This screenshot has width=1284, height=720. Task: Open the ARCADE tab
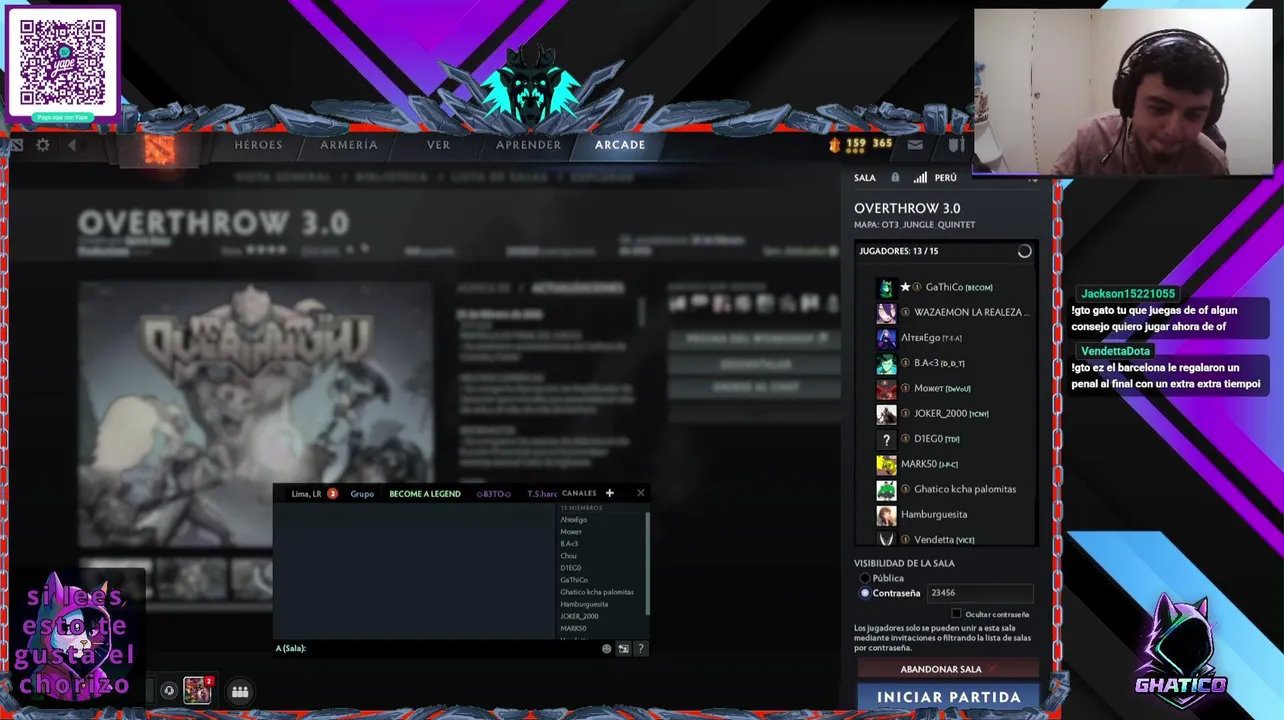coord(620,145)
